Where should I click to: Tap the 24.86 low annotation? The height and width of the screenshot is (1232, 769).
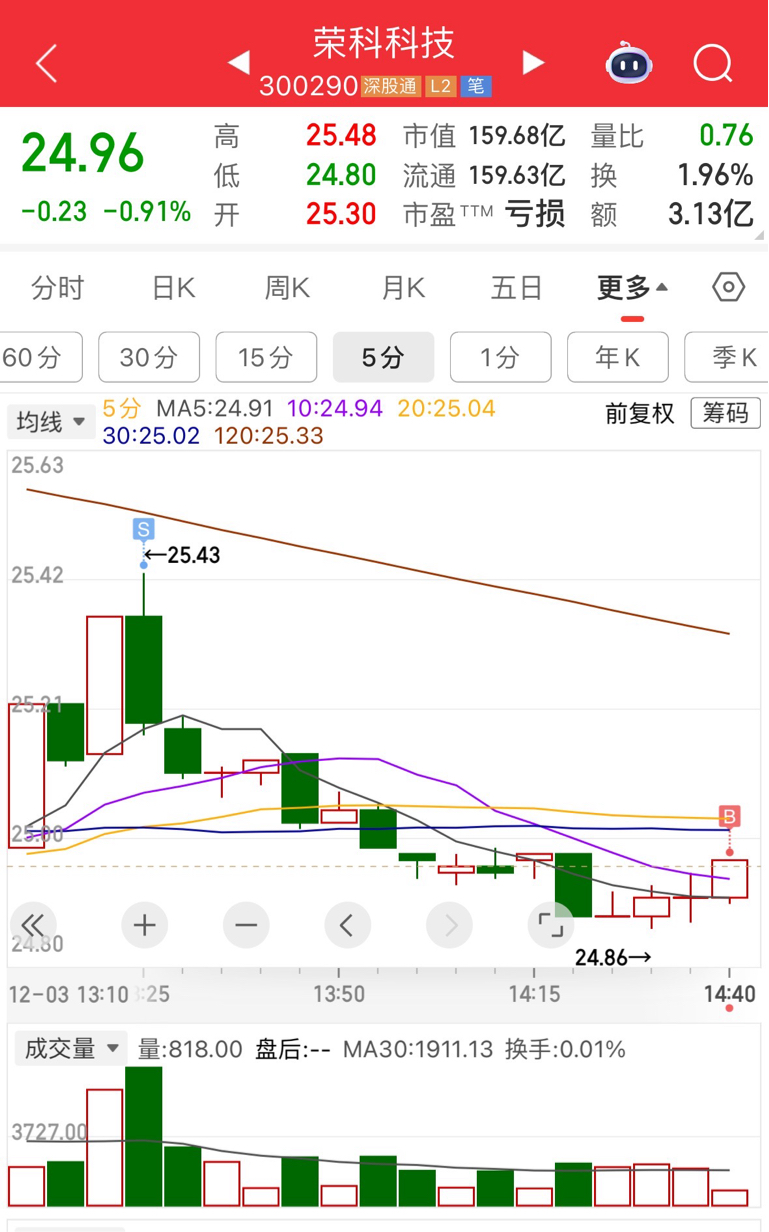614,958
